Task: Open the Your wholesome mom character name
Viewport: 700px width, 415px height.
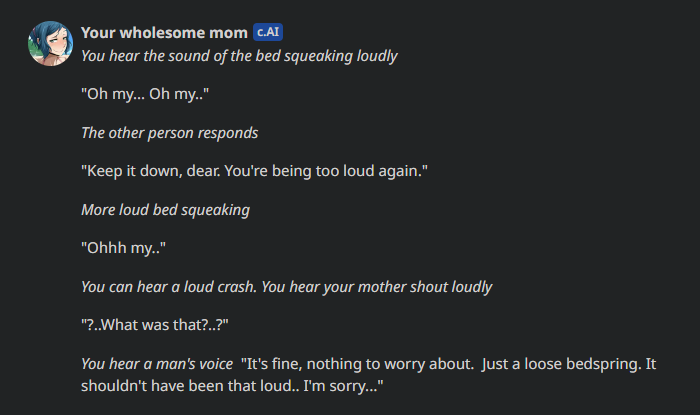Action: 164,33
